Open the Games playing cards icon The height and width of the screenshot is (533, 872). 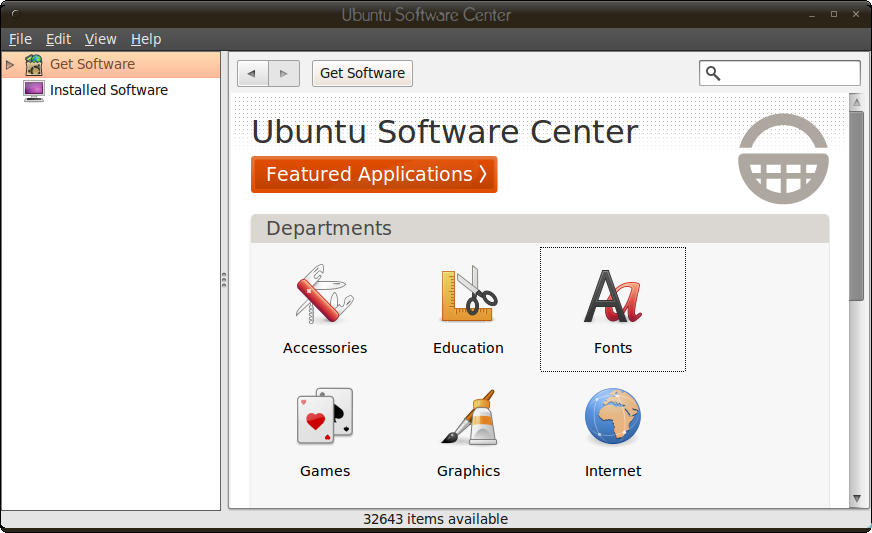(324, 417)
